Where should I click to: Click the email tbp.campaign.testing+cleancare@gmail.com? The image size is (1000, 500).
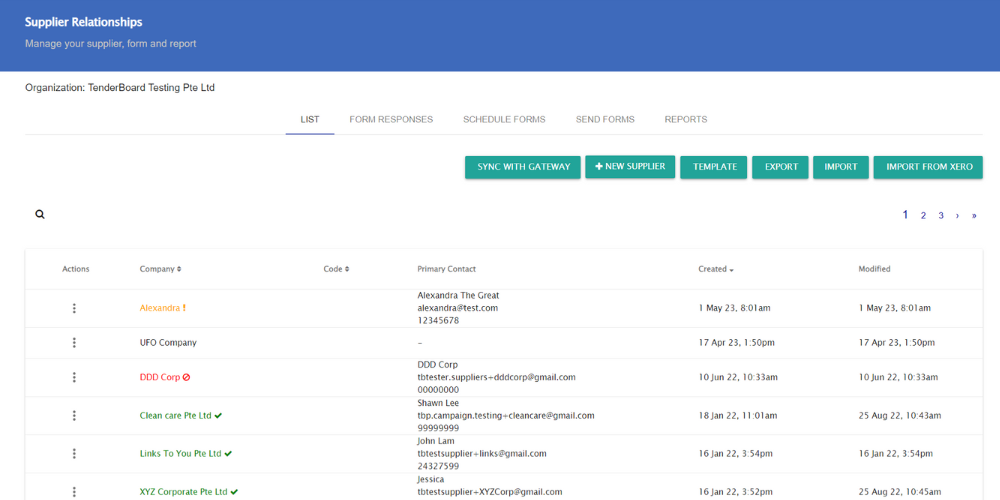(x=506, y=416)
